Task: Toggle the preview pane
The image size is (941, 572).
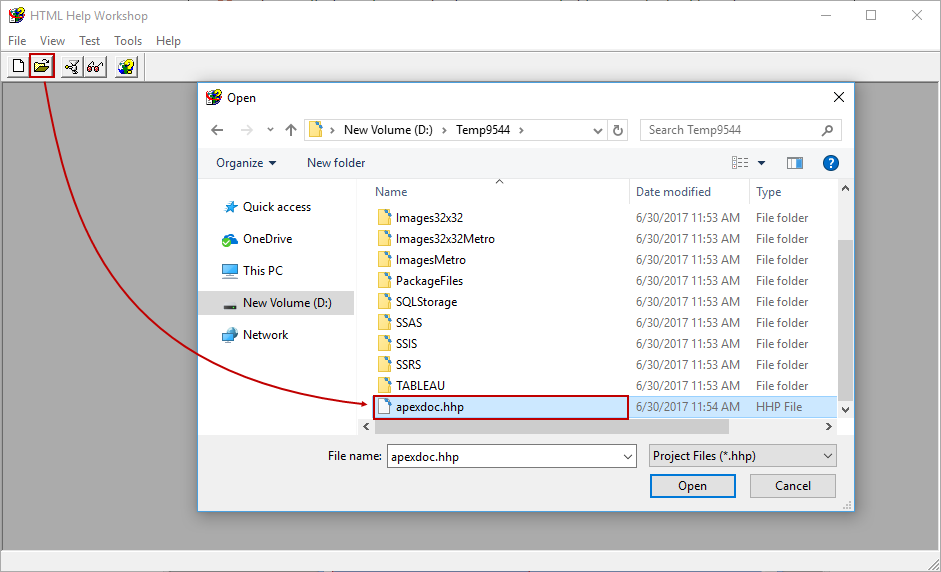Action: point(795,163)
